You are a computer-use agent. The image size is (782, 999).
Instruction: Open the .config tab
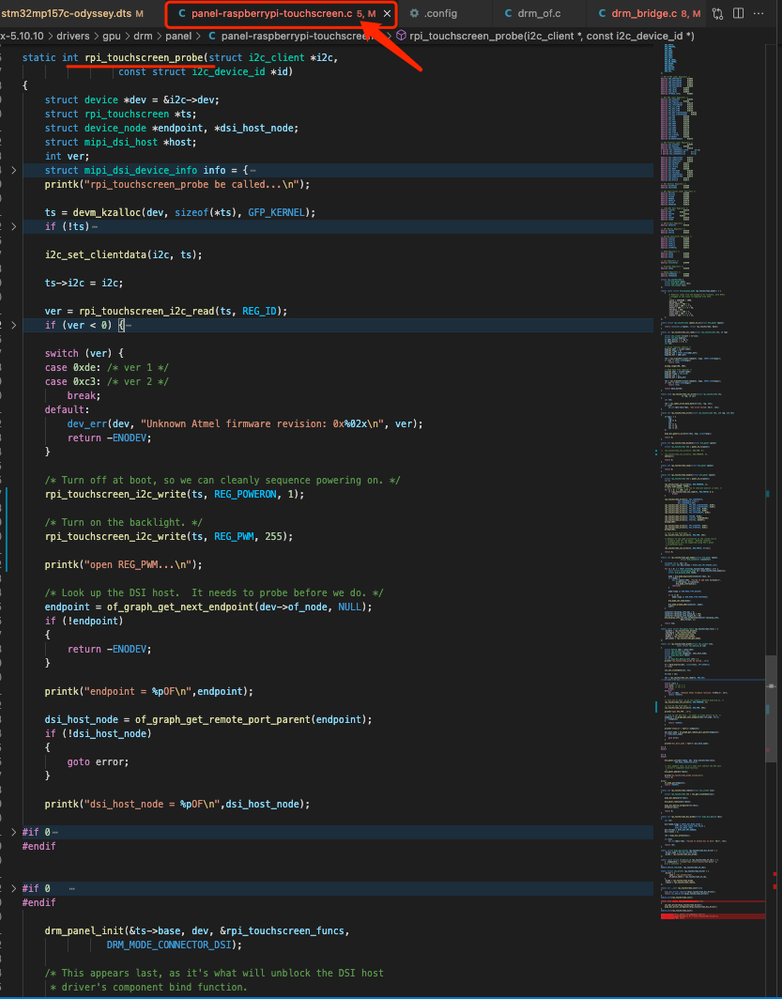(x=440, y=13)
